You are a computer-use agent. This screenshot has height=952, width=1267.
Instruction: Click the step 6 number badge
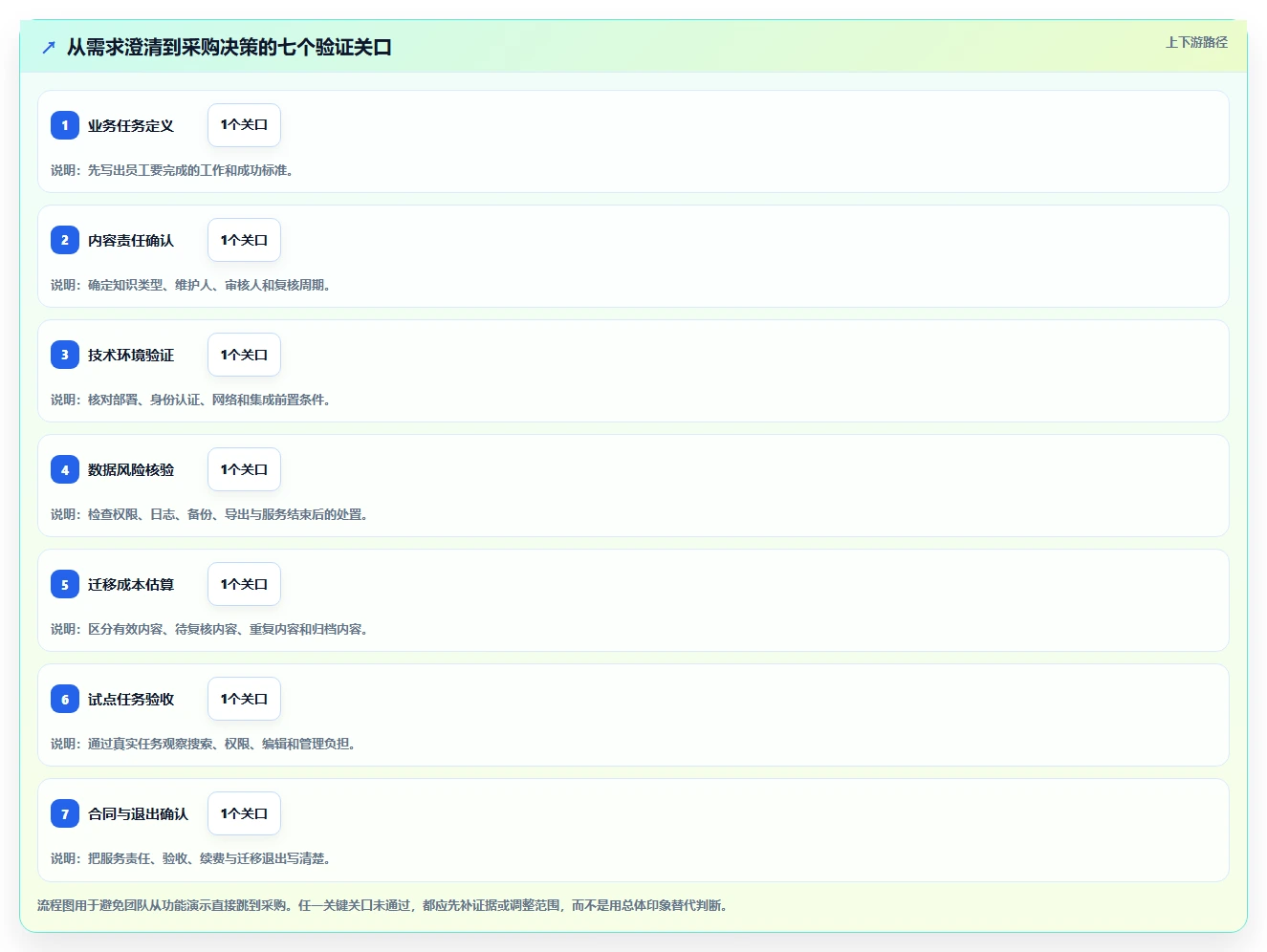point(65,699)
